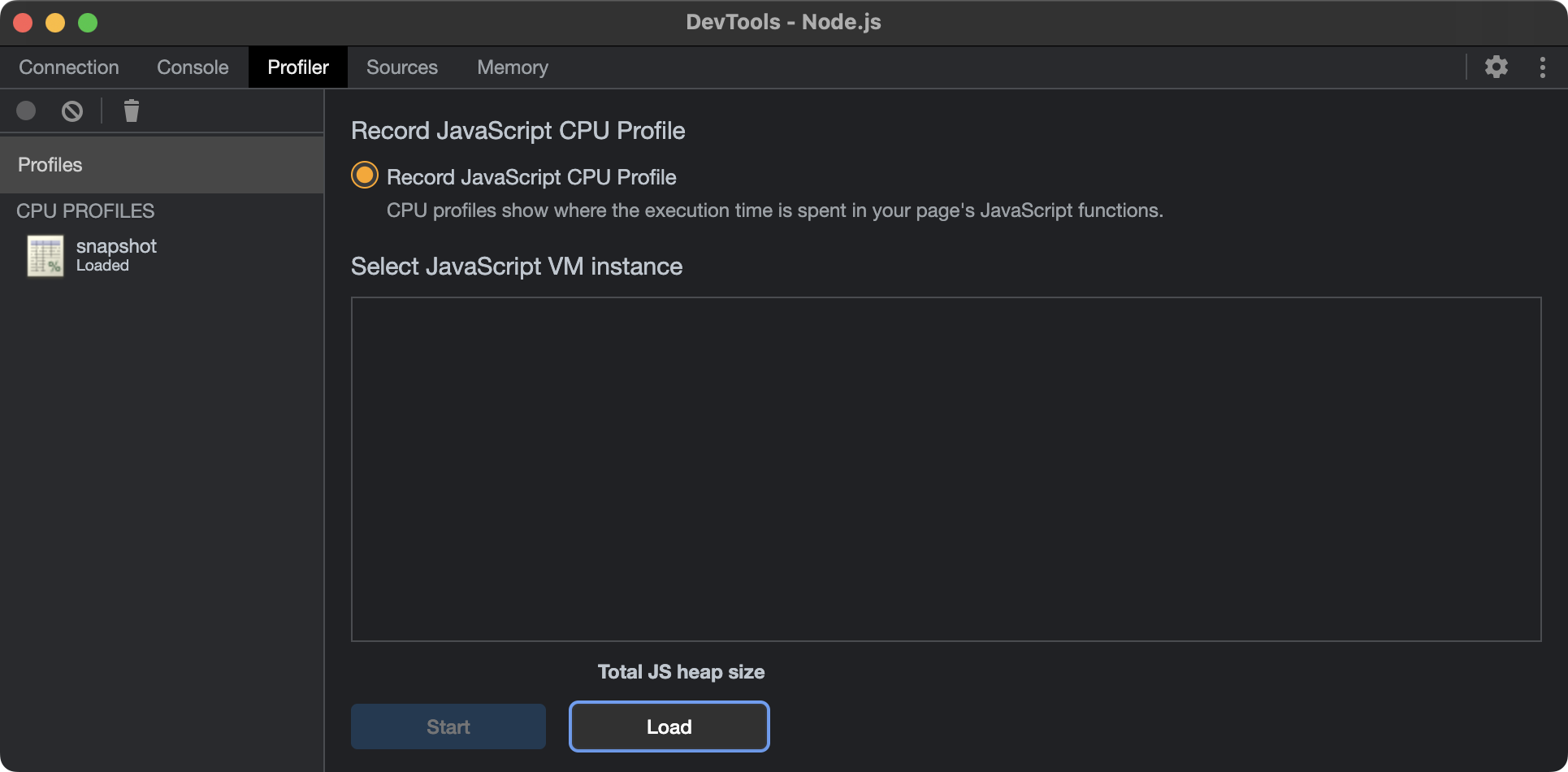Open DevTools settings gear
The width and height of the screenshot is (1568, 772).
(1496, 67)
